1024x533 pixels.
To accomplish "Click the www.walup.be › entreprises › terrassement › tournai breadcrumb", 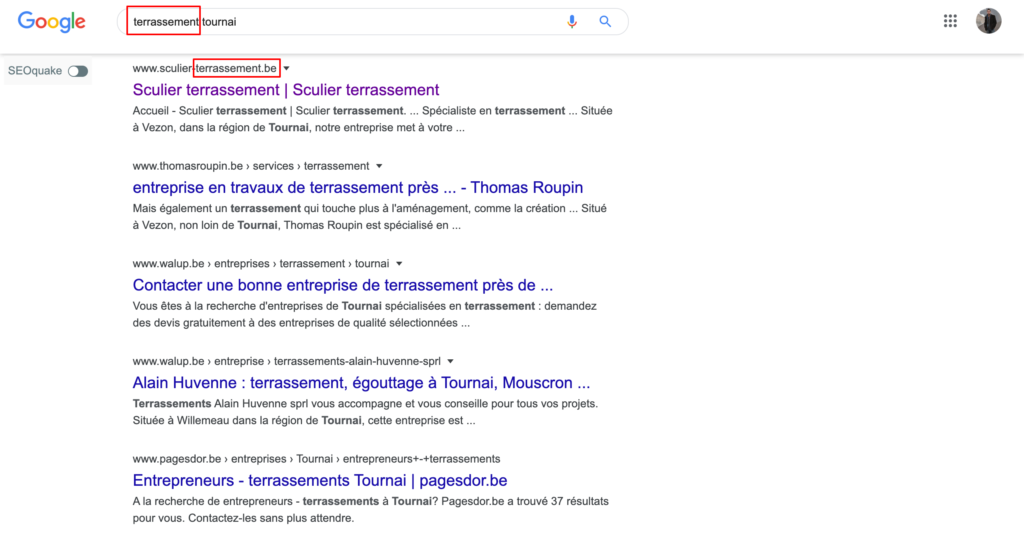I will pos(261,264).
